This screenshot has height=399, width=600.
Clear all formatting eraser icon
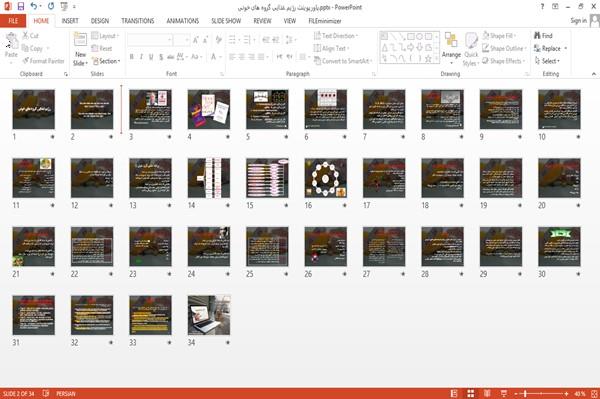(219, 40)
